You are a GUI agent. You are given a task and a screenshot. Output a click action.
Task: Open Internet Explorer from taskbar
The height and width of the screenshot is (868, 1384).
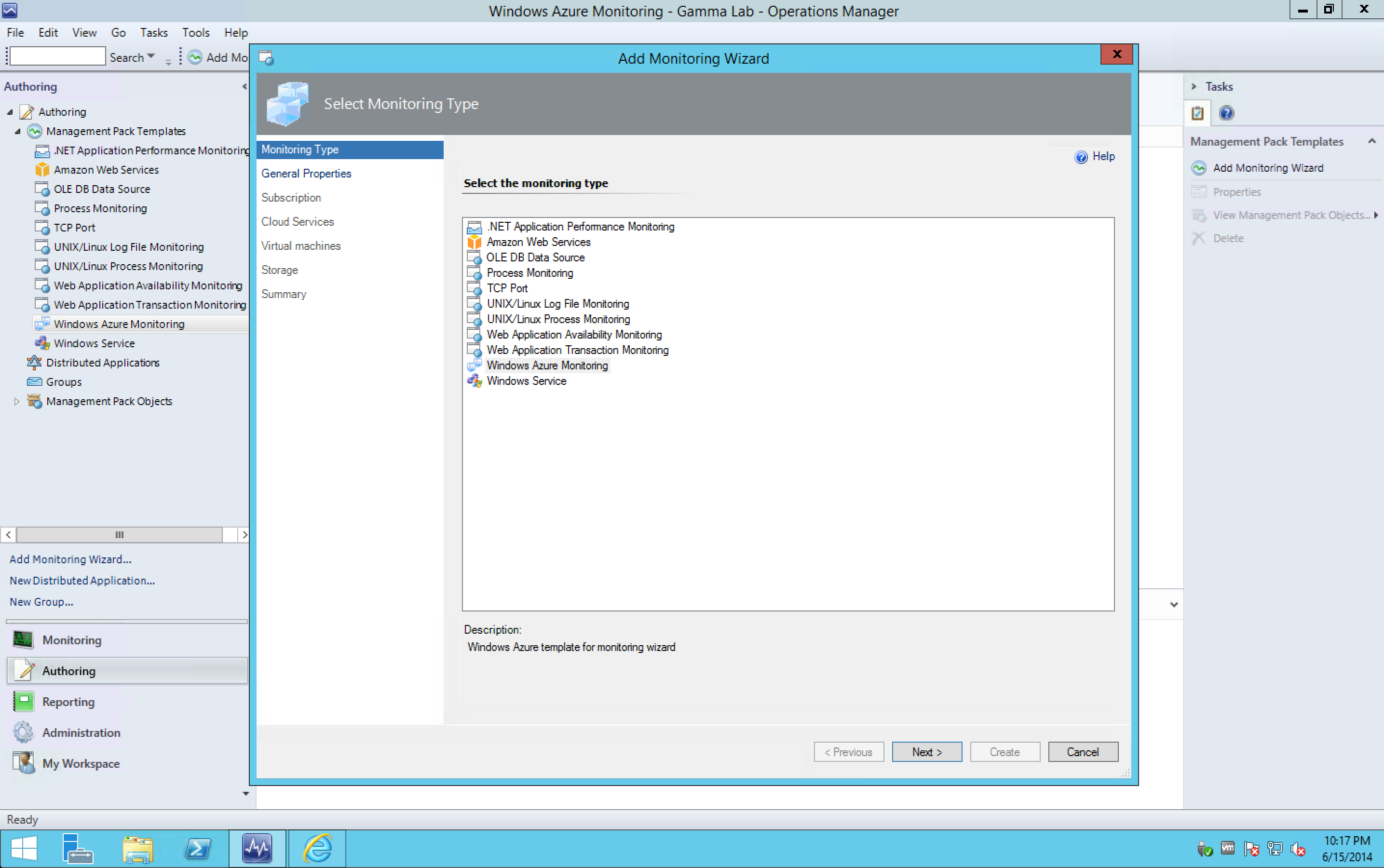[317, 849]
